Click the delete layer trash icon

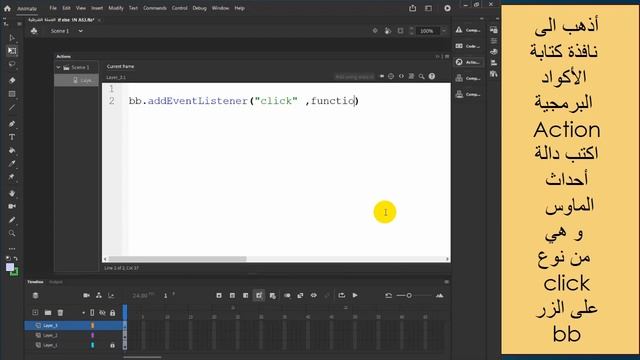tap(60, 313)
